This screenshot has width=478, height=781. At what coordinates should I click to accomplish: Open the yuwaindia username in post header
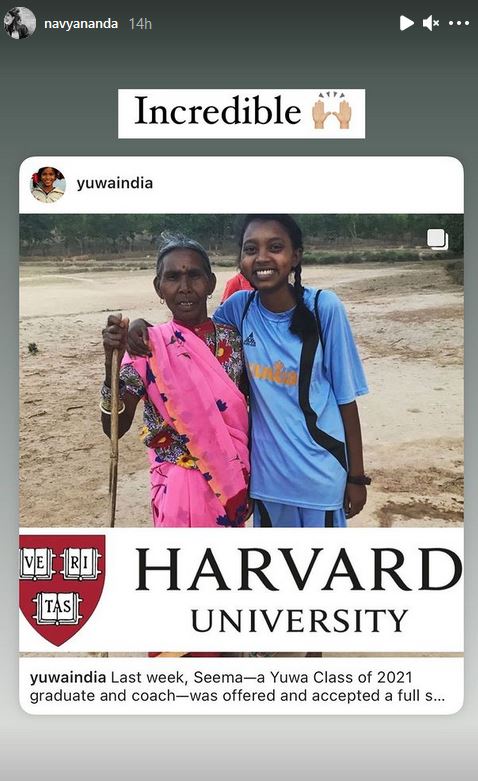[x=115, y=183]
